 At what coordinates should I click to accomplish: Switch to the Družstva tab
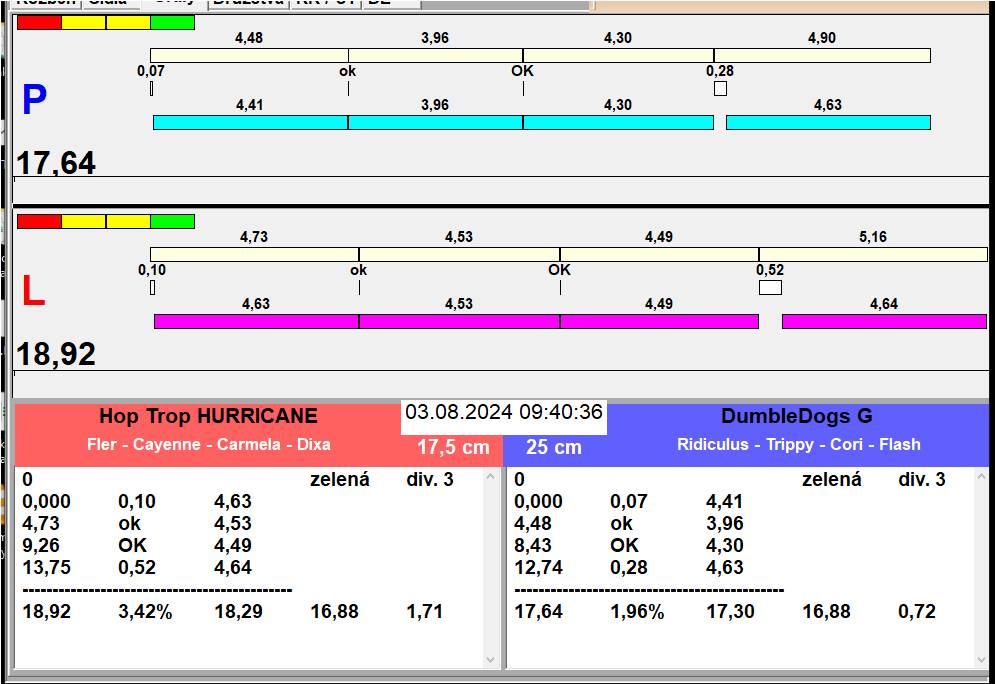(247, 3)
